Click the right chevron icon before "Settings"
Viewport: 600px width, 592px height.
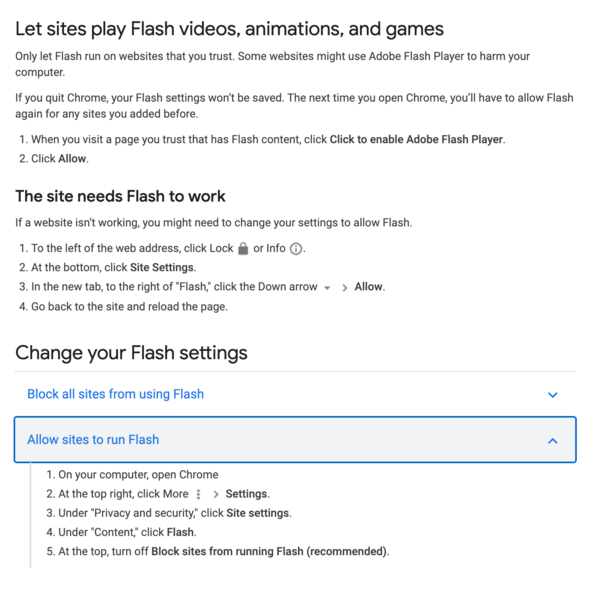coord(215,494)
